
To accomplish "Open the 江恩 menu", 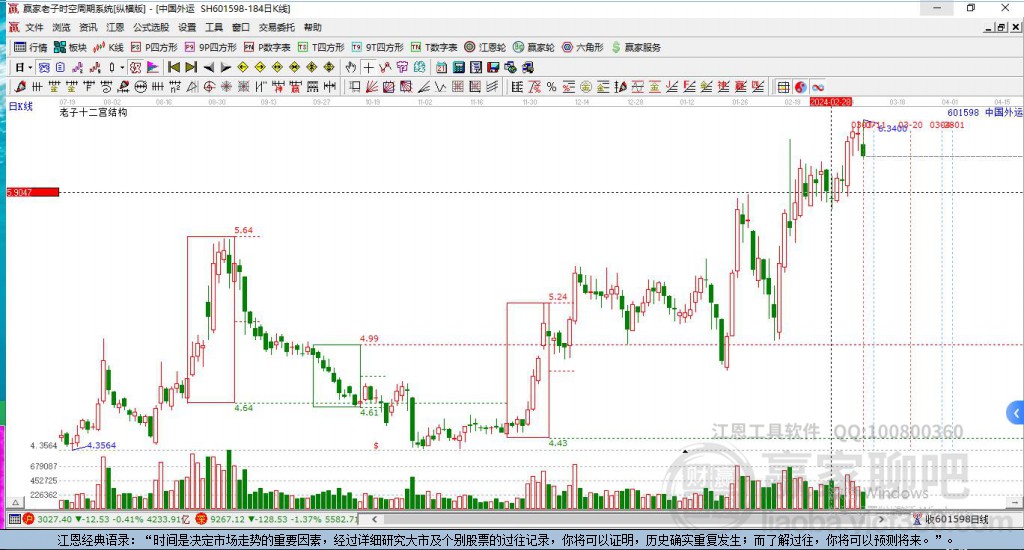I will [x=115, y=27].
